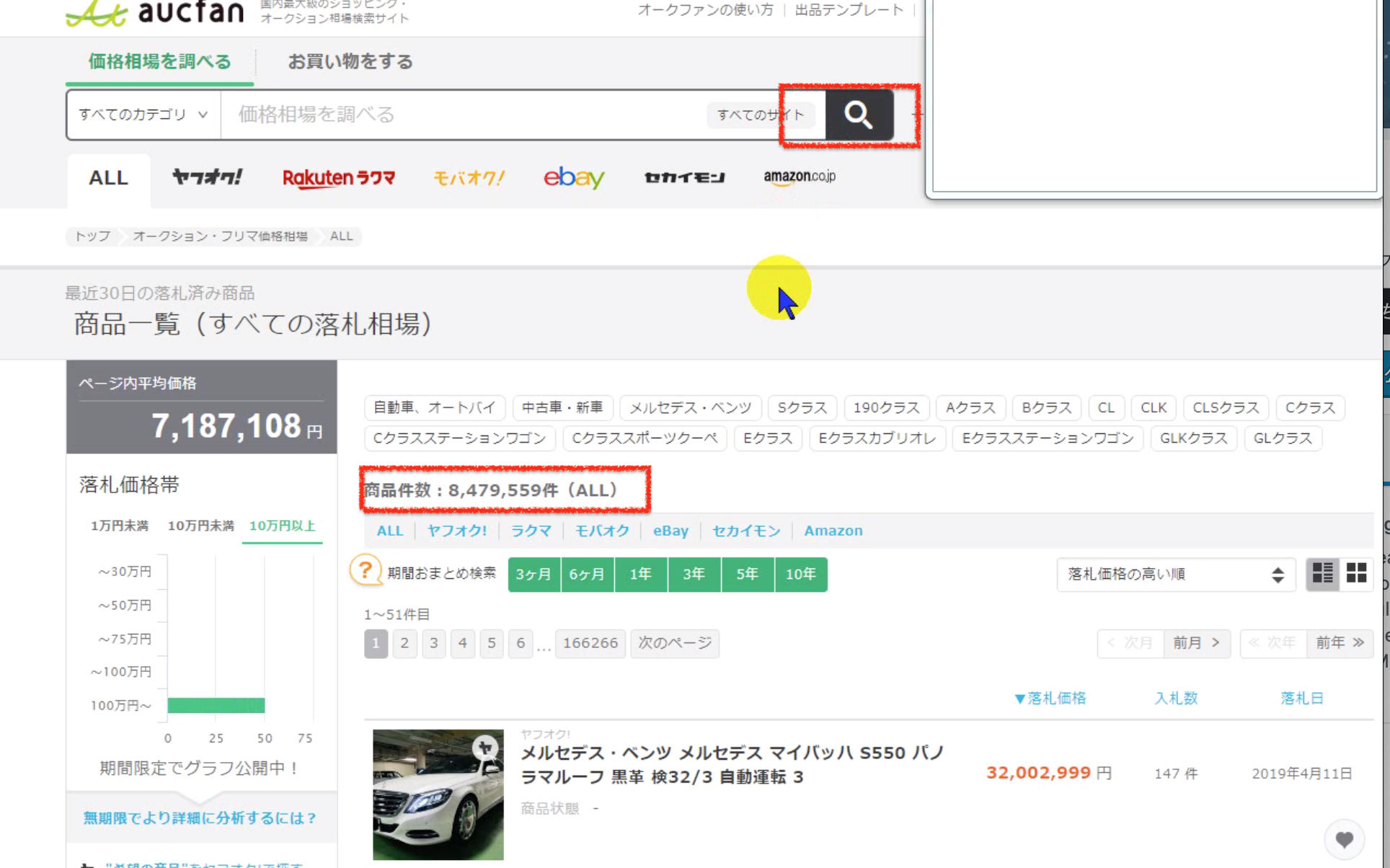Click 前月 navigation button
1390x868 pixels.
[1197, 643]
